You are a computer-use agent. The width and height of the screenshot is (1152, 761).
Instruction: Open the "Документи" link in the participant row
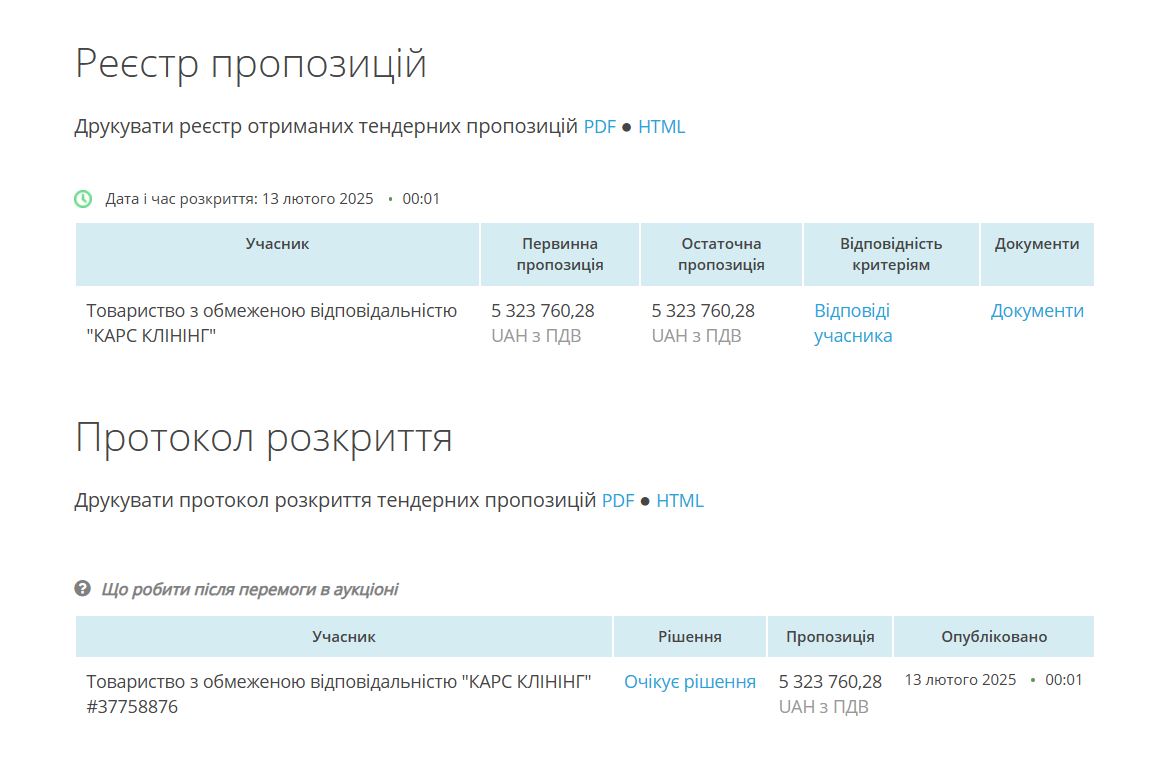1036,311
